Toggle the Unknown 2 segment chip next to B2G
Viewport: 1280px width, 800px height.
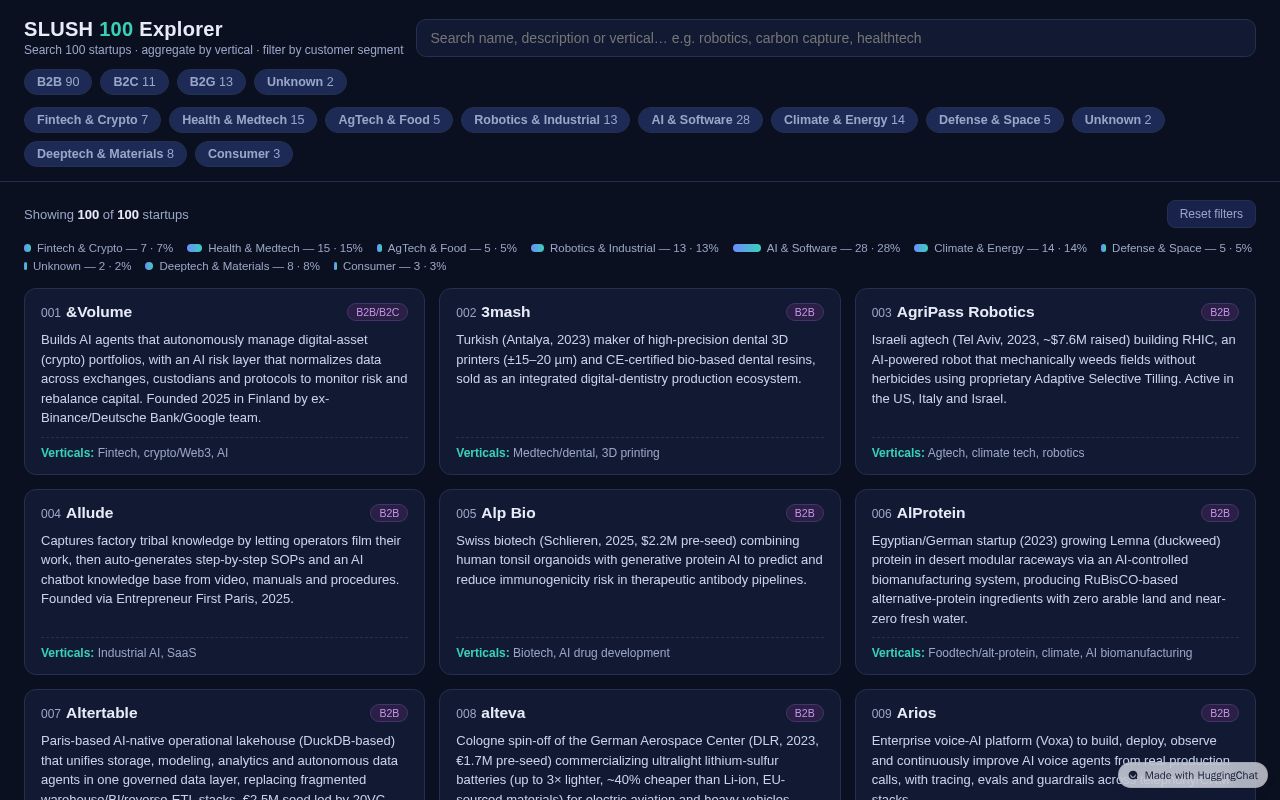[x=300, y=82]
